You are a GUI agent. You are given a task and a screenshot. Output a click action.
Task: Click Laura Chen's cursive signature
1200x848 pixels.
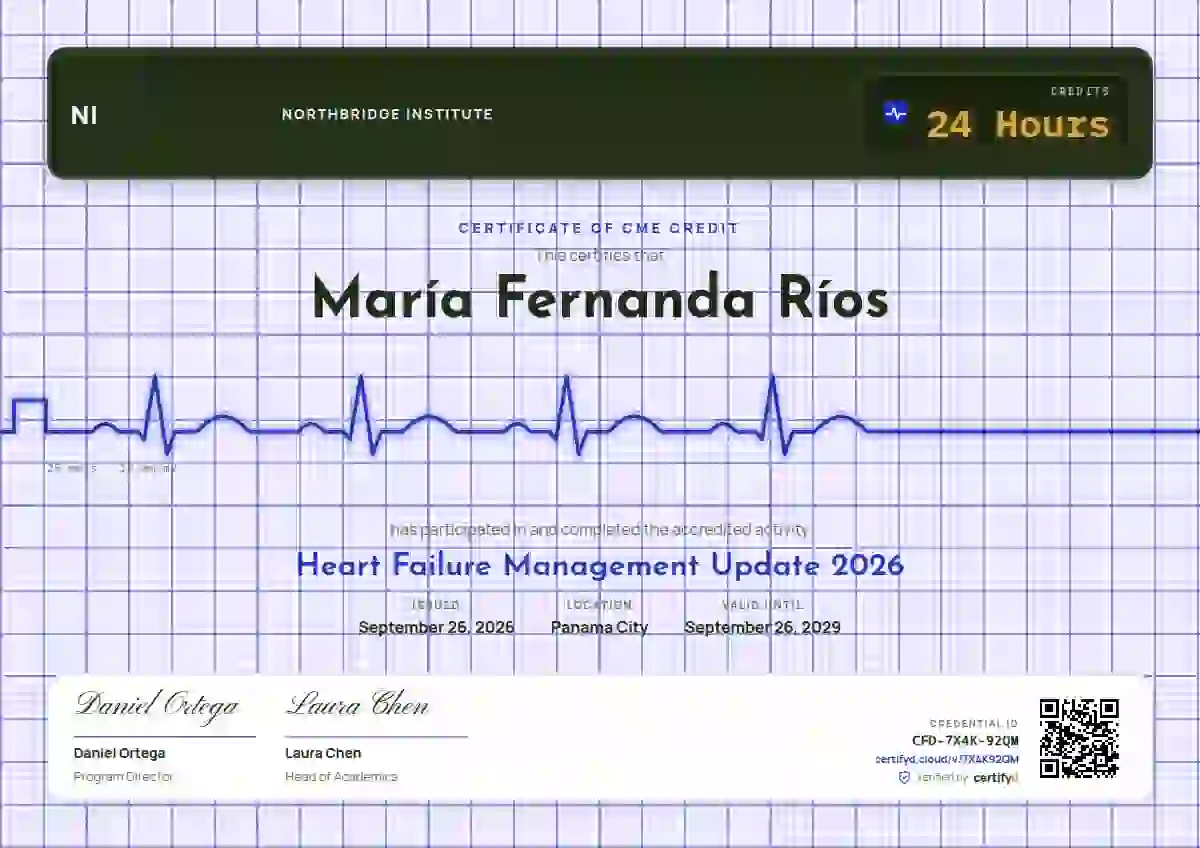pyautogui.click(x=357, y=705)
